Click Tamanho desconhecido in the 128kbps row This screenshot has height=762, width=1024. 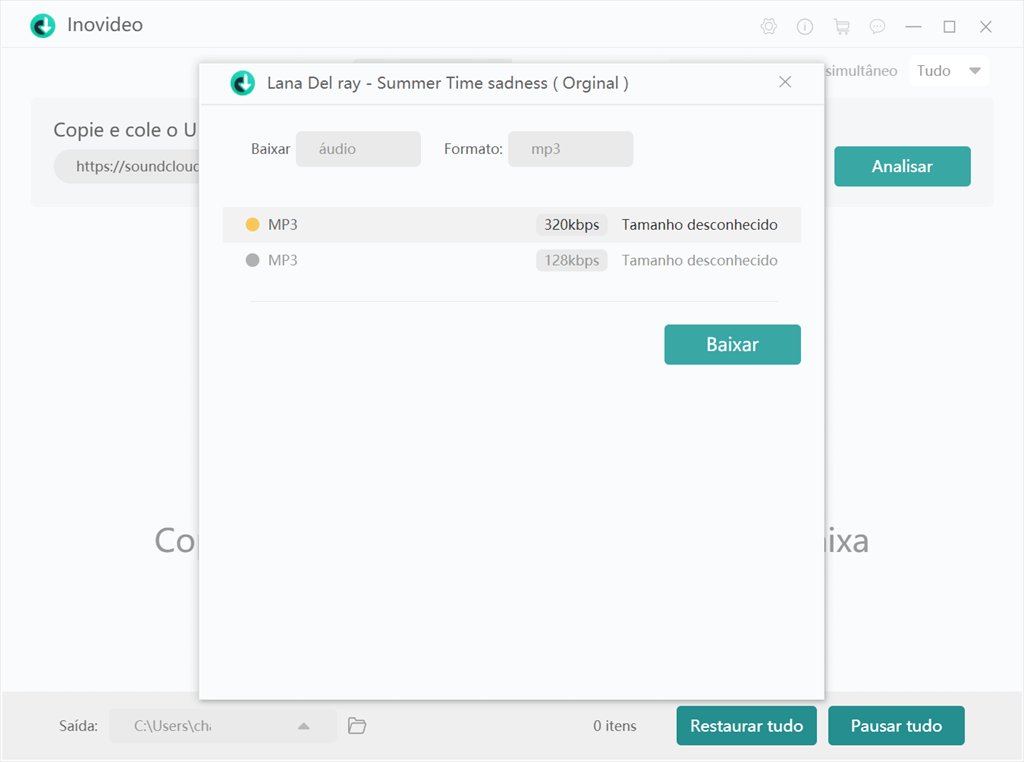699,261
